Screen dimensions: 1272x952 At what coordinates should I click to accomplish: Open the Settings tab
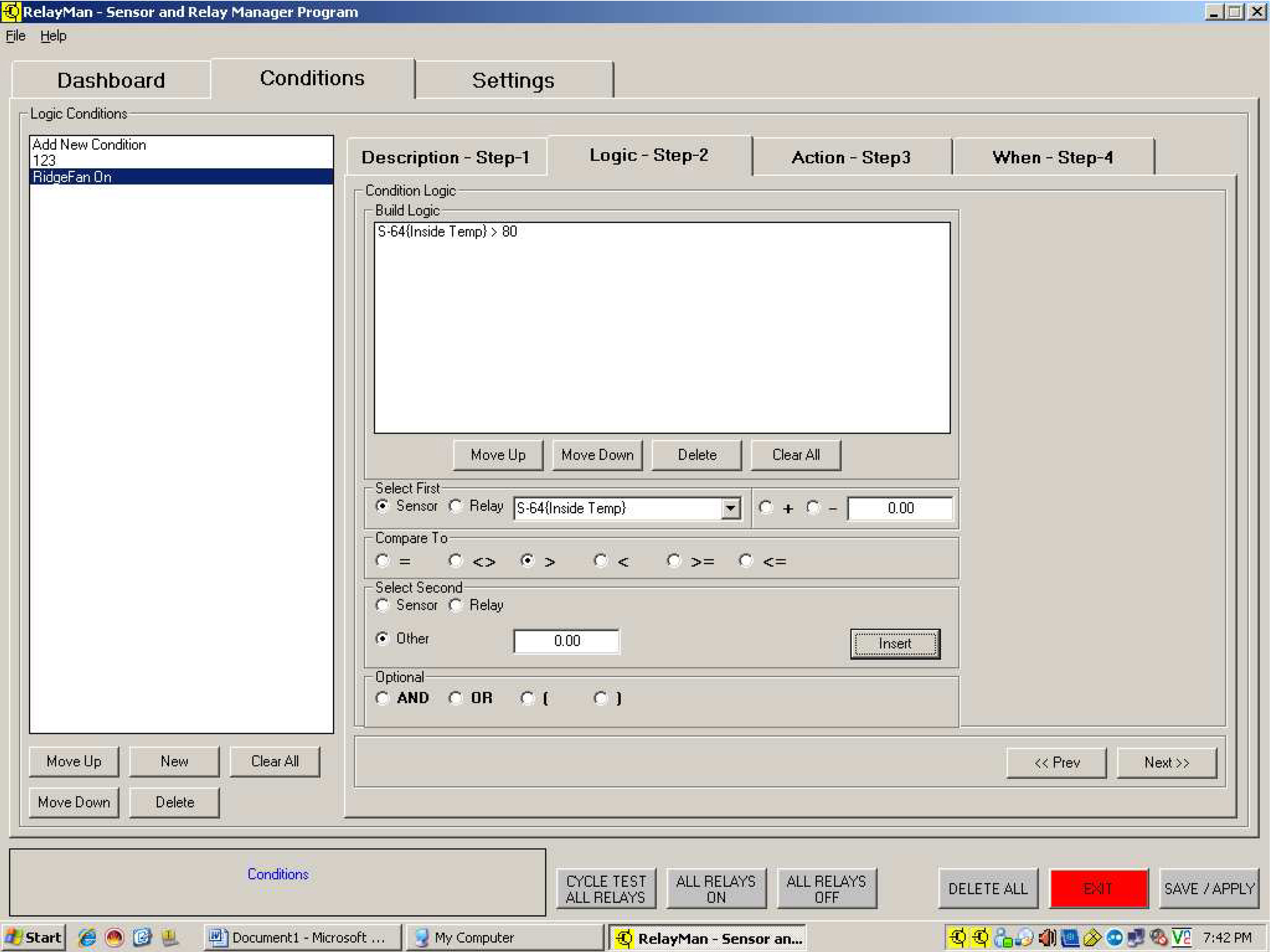coord(513,80)
